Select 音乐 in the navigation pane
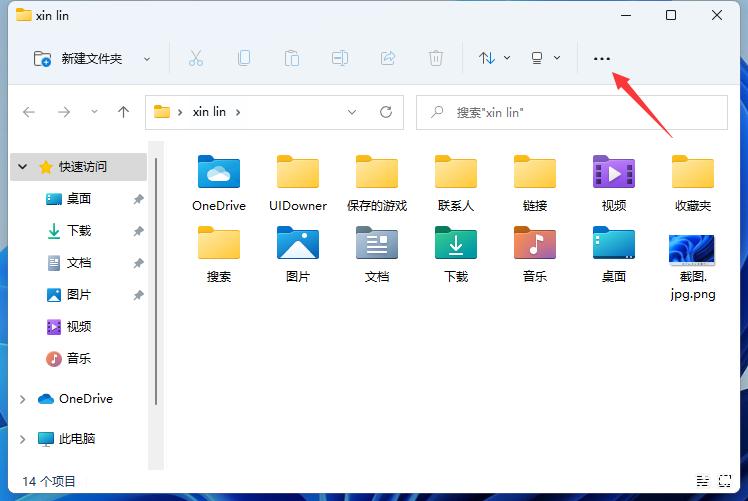The height and width of the screenshot is (501, 748). click(x=79, y=359)
